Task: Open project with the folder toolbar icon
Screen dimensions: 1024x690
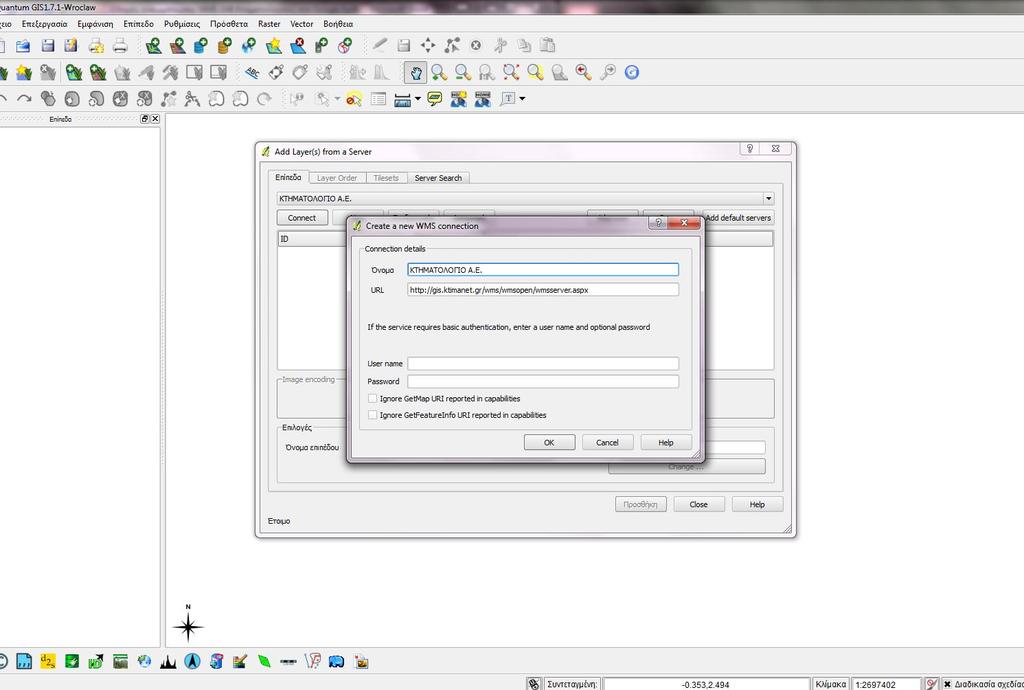Action: click(x=23, y=46)
